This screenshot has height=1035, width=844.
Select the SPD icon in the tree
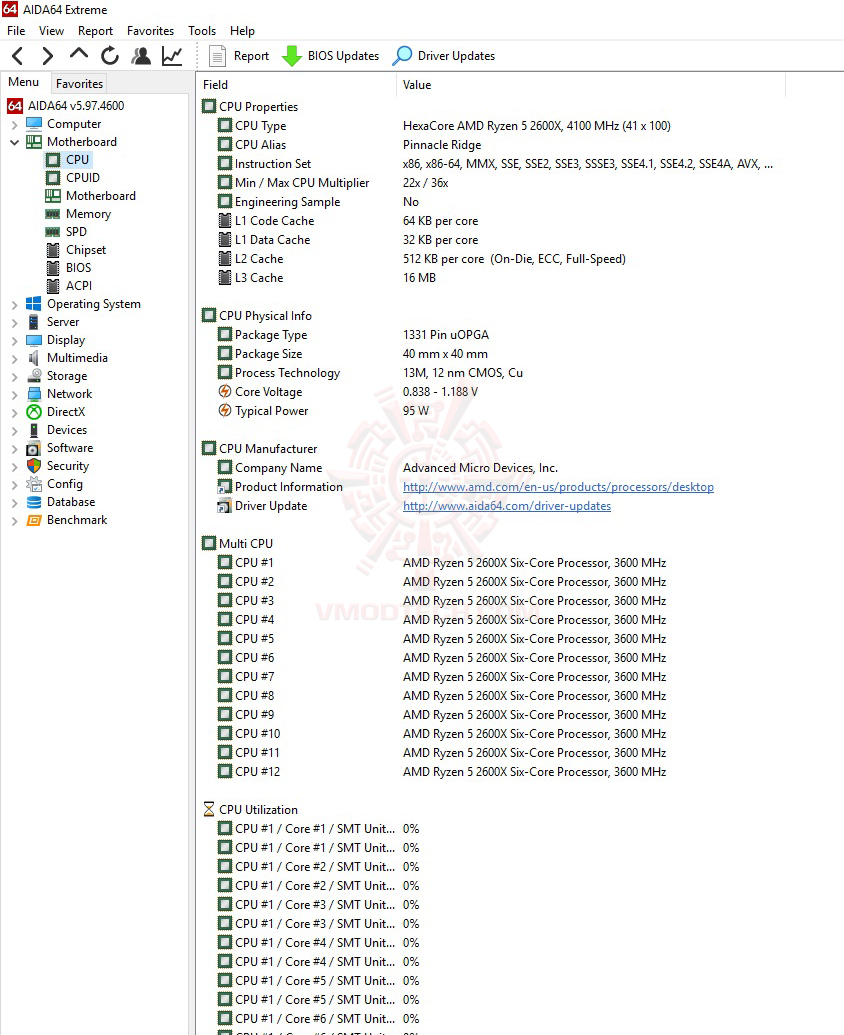[x=53, y=232]
